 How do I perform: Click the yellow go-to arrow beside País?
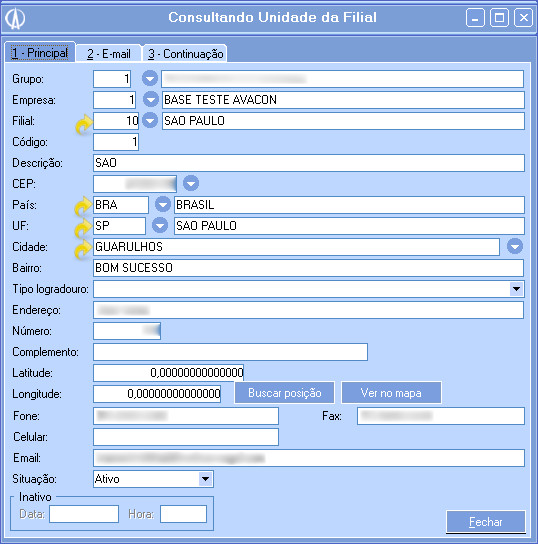pos(83,206)
